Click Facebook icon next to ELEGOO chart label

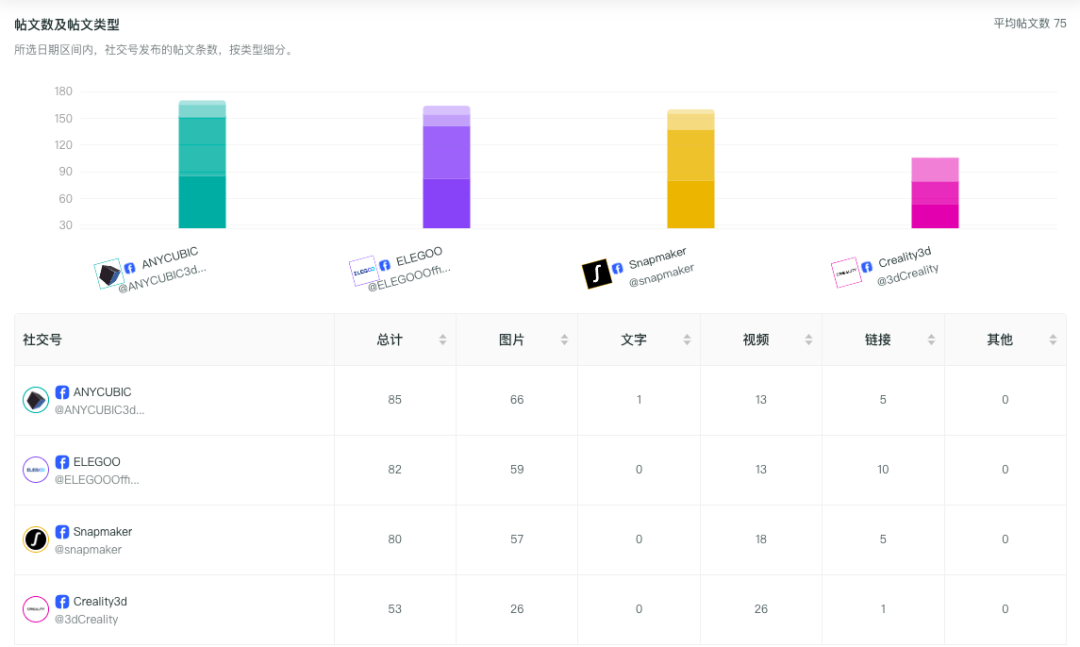(x=385, y=265)
